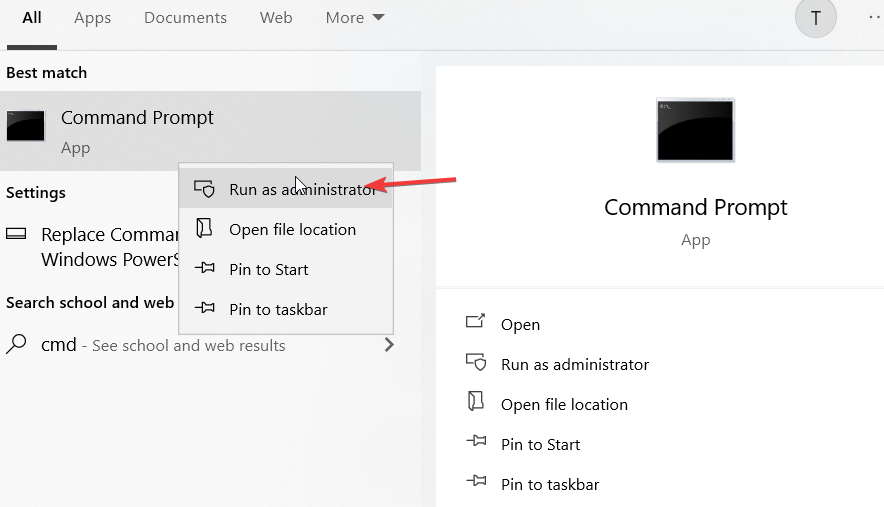
Task: Click the settings icon beside Replace Command Prompt
Action: pos(16,233)
